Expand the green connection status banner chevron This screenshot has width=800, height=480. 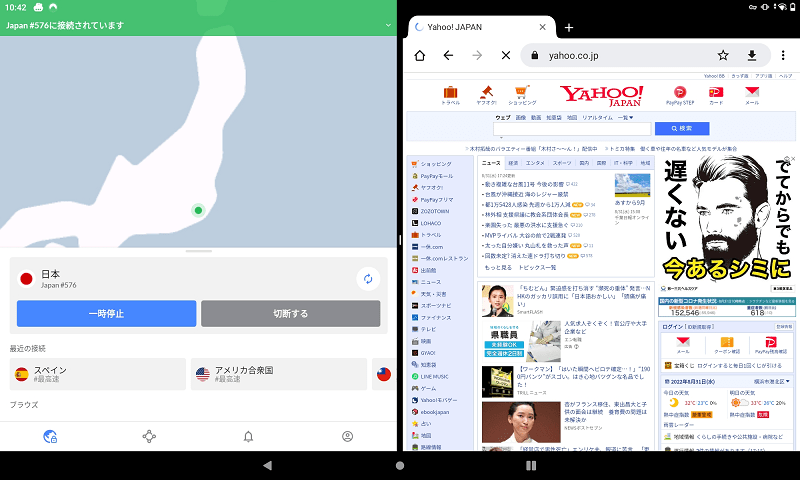click(388, 25)
